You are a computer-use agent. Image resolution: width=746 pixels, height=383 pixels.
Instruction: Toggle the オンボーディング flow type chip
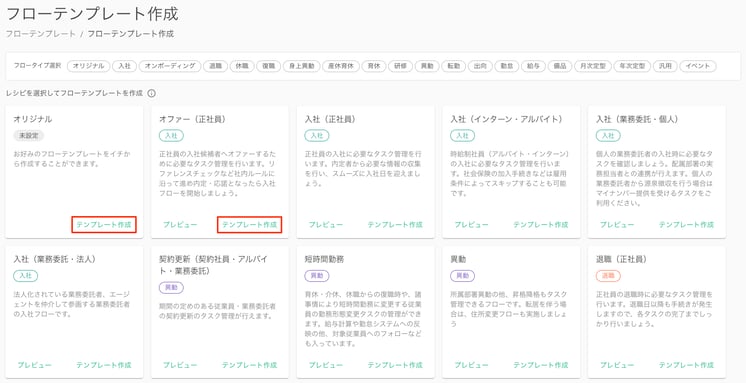[170, 66]
